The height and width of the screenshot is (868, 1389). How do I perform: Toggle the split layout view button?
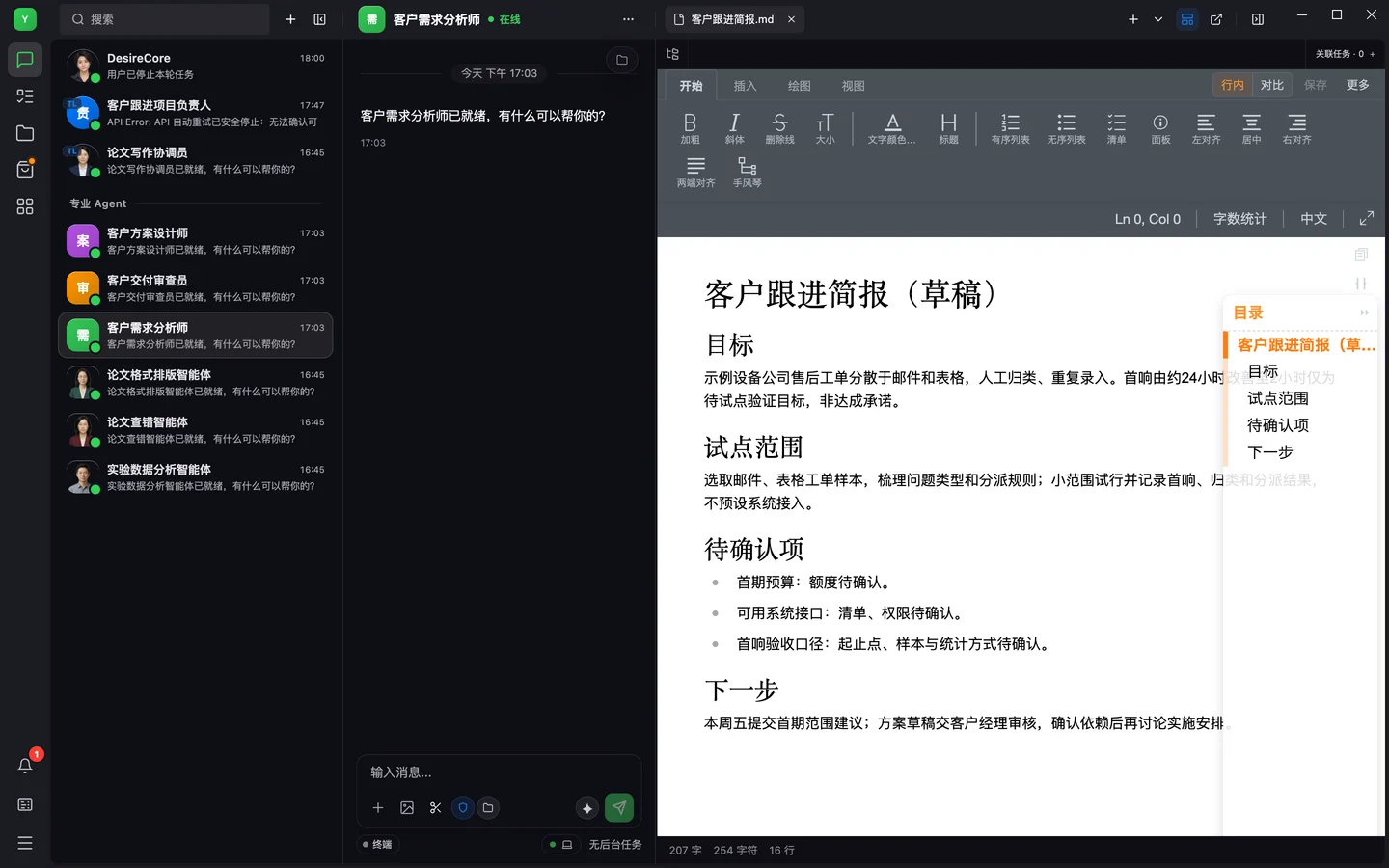point(1187,19)
